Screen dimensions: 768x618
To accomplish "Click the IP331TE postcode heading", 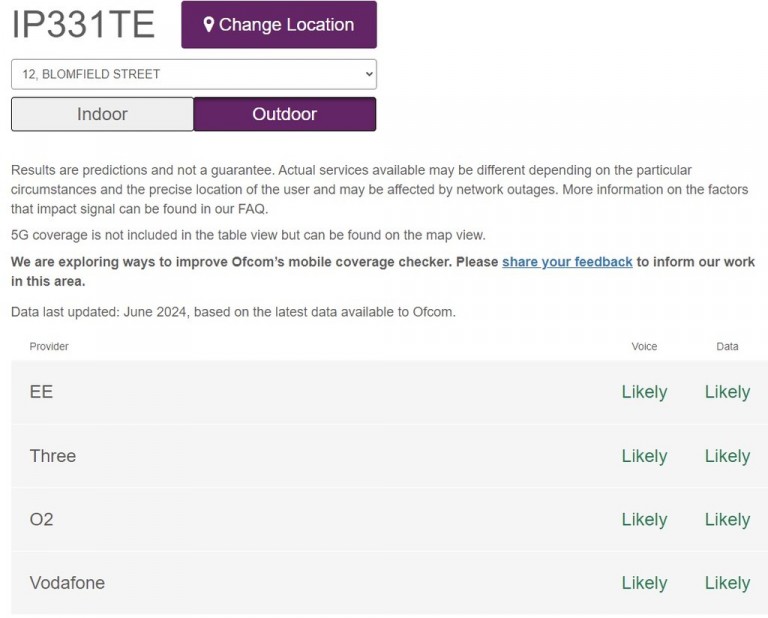I will coord(83,24).
